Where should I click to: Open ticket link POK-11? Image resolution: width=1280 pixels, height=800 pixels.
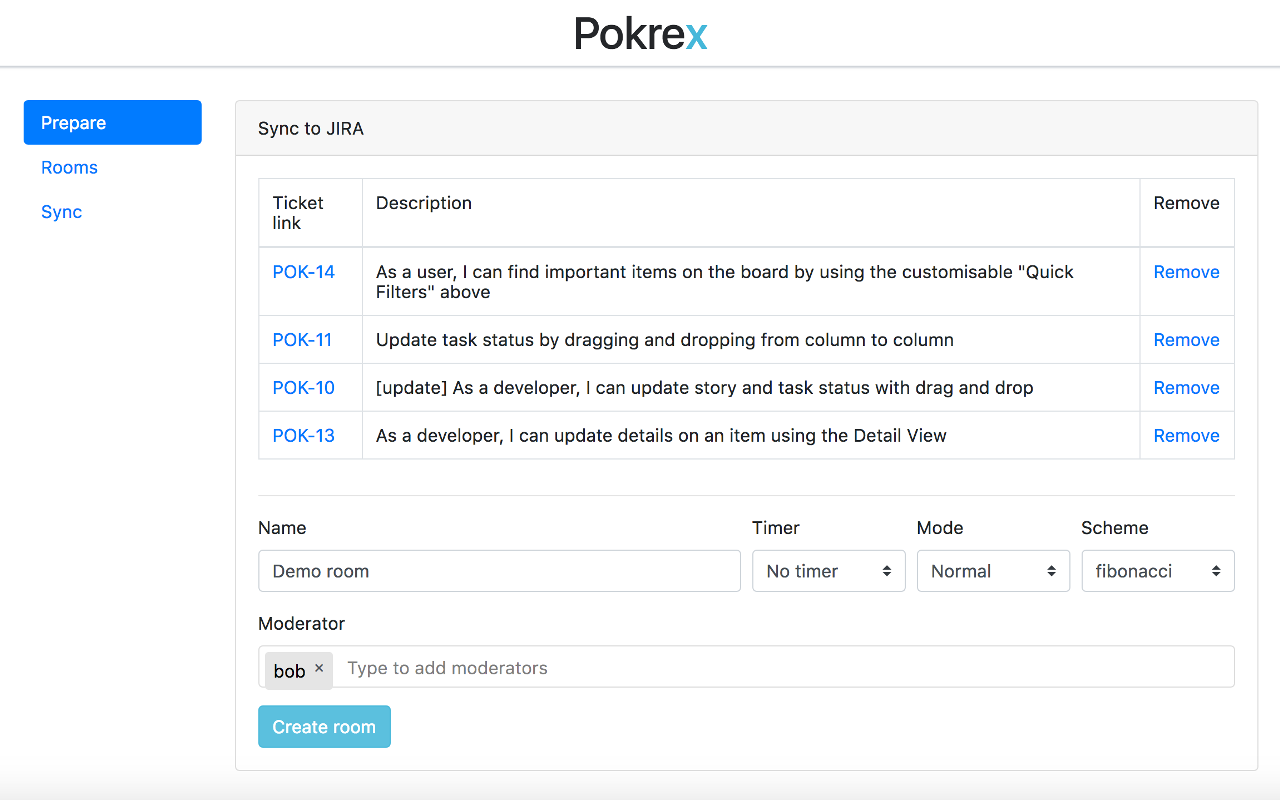302,340
